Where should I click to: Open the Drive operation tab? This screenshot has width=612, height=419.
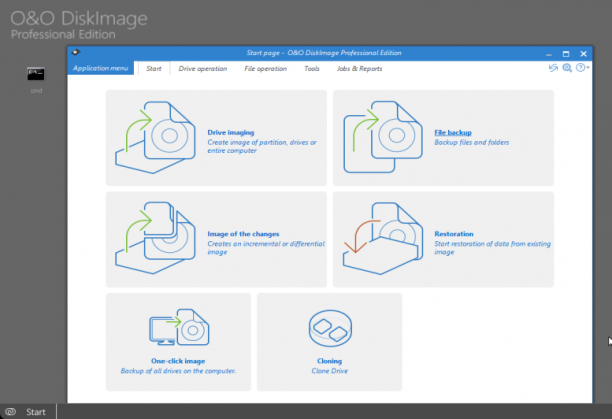click(x=203, y=69)
